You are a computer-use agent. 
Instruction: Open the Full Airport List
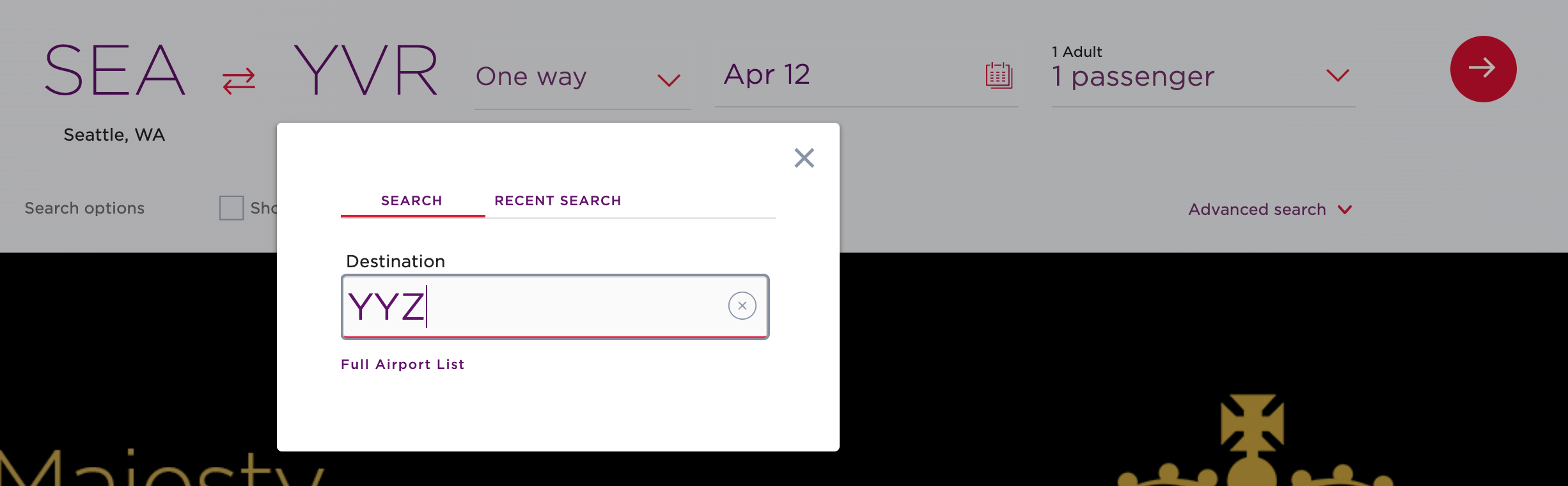click(x=402, y=364)
